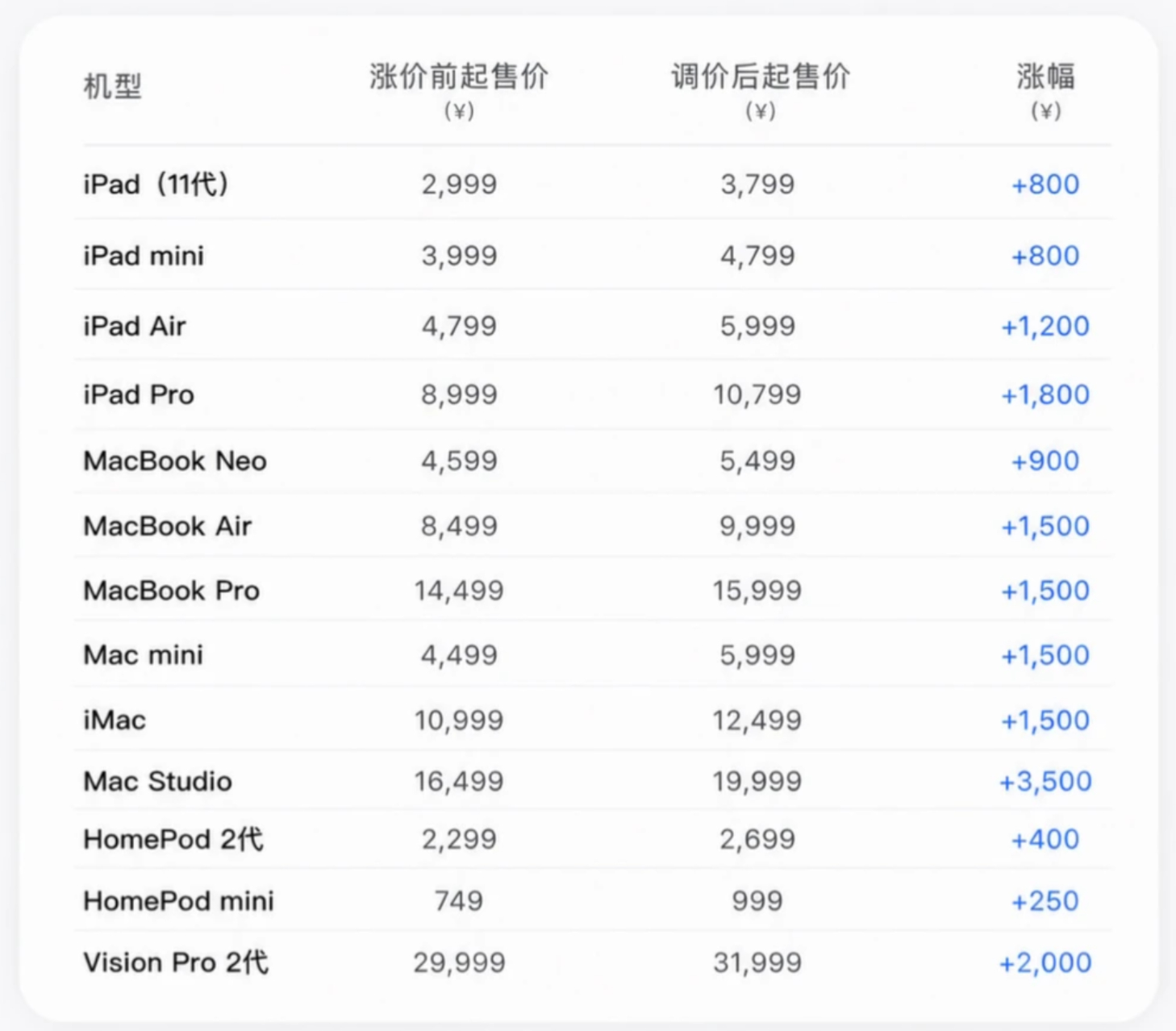Click the +1,500 increase for MacBook Air
Image resolution: width=1176 pixels, height=1031 pixels.
point(1045,526)
